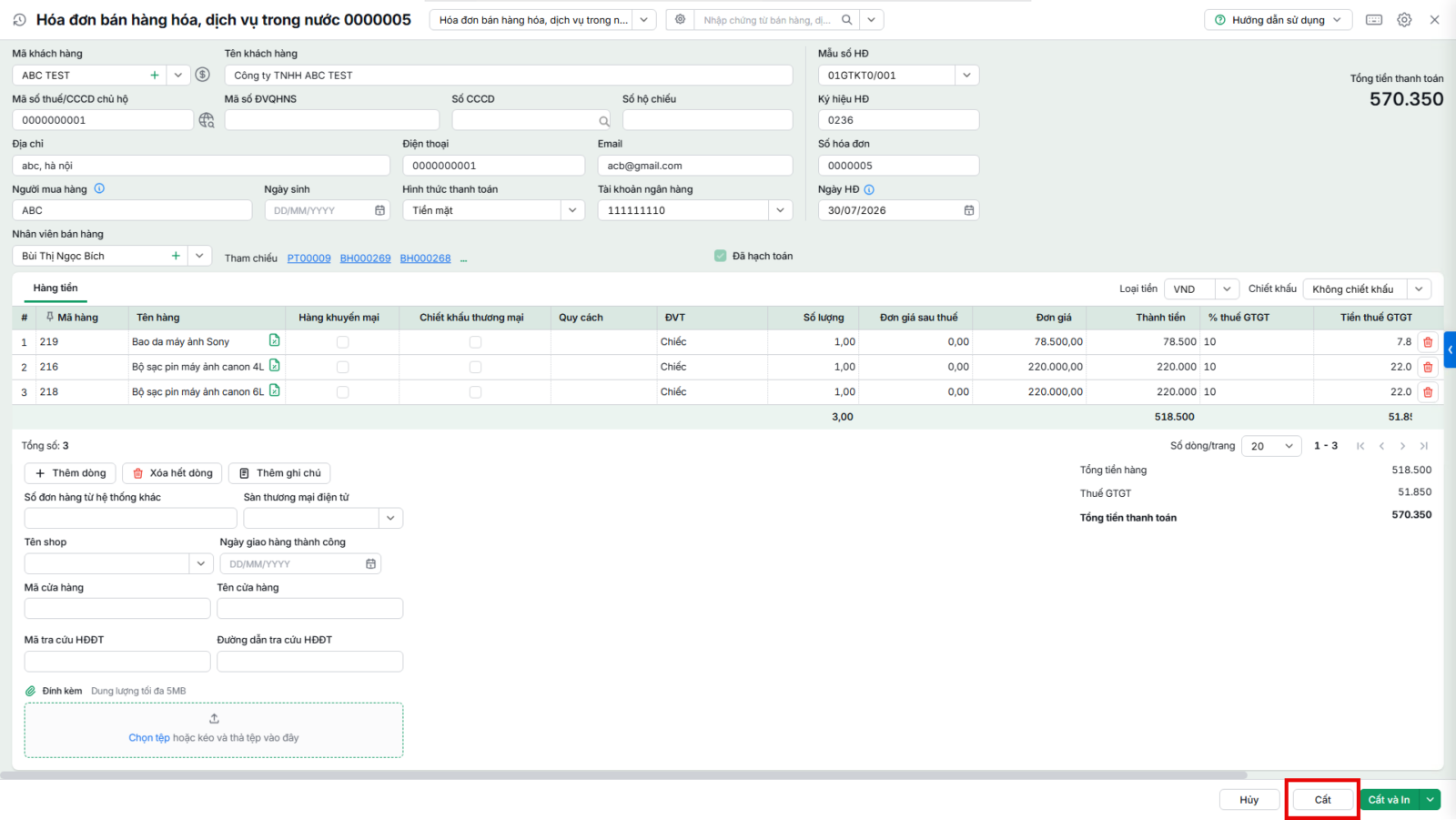Change Số dòng/trang rows per page dropdown
Image resolution: width=1456 pixels, height=820 pixels.
[x=1271, y=446]
